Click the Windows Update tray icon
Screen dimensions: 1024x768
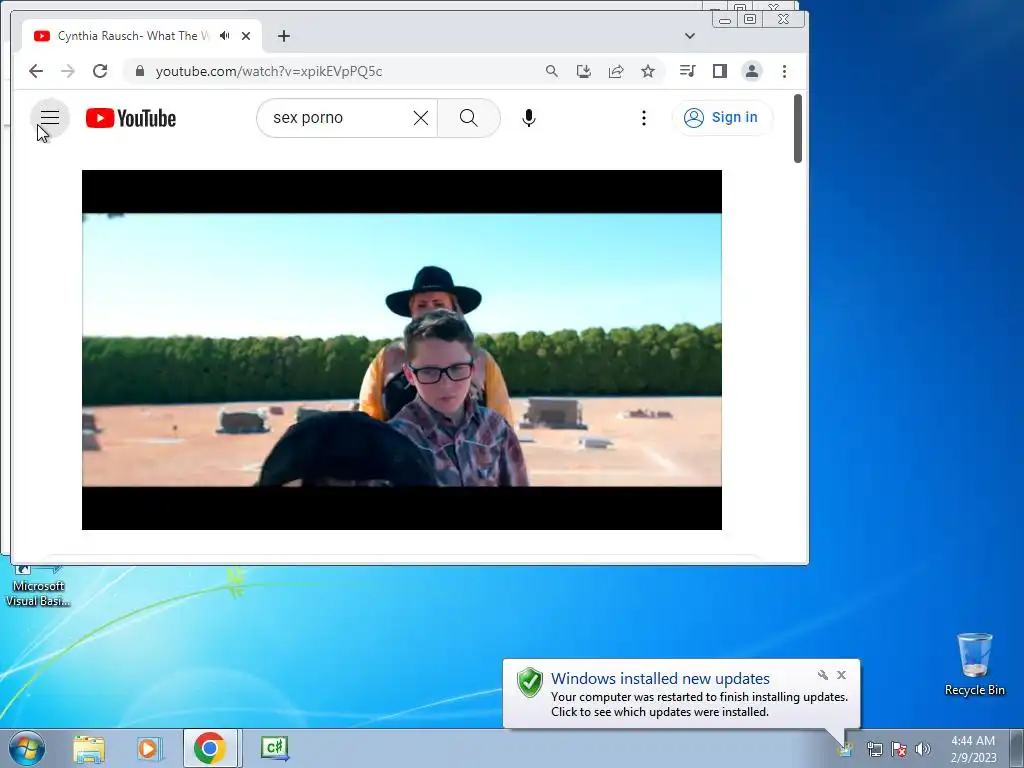click(x=846, y=748)
